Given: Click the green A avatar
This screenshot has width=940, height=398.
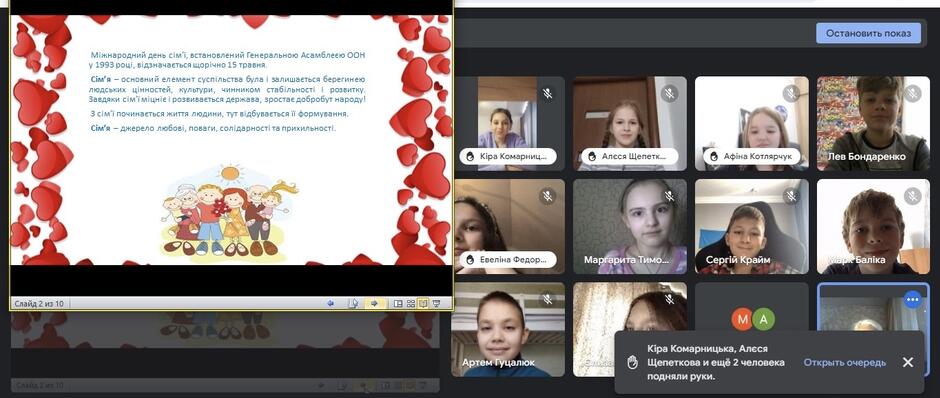Looking at the screenshot, I should pyautogui.click(x=764, y=319).
